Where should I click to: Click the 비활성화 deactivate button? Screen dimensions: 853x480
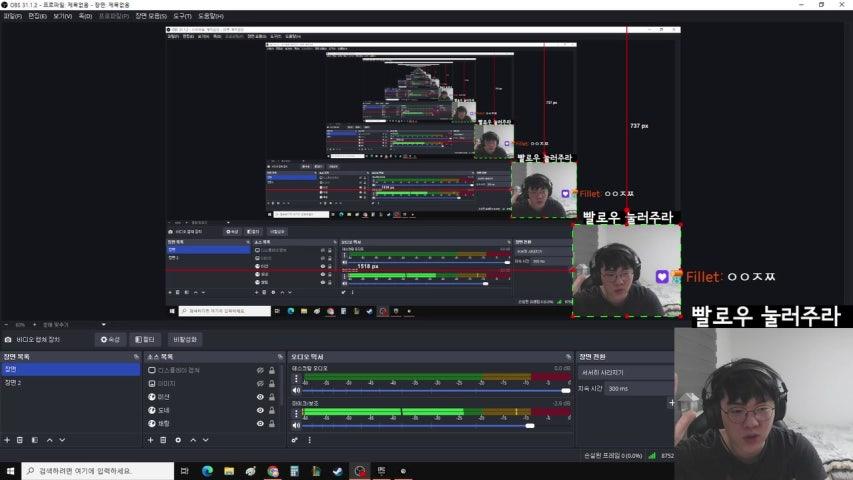point(185,340)
